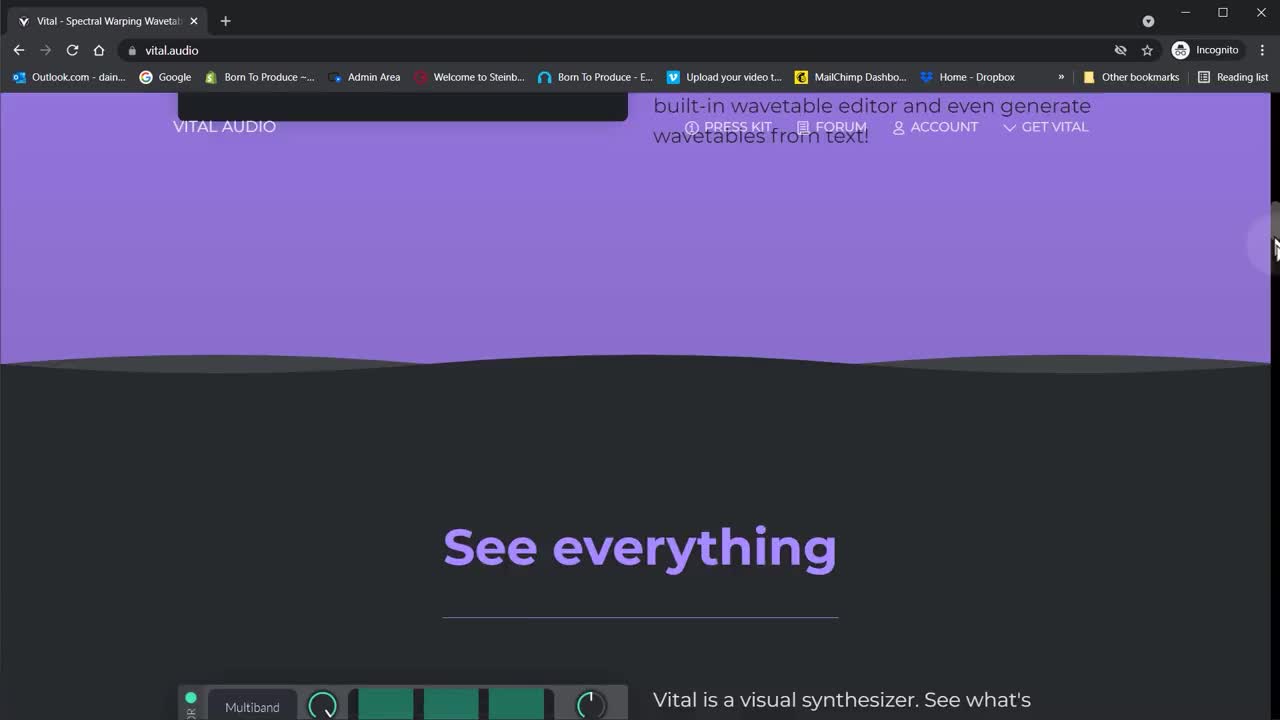Go back using the browser back arrow

click(19, 50)
